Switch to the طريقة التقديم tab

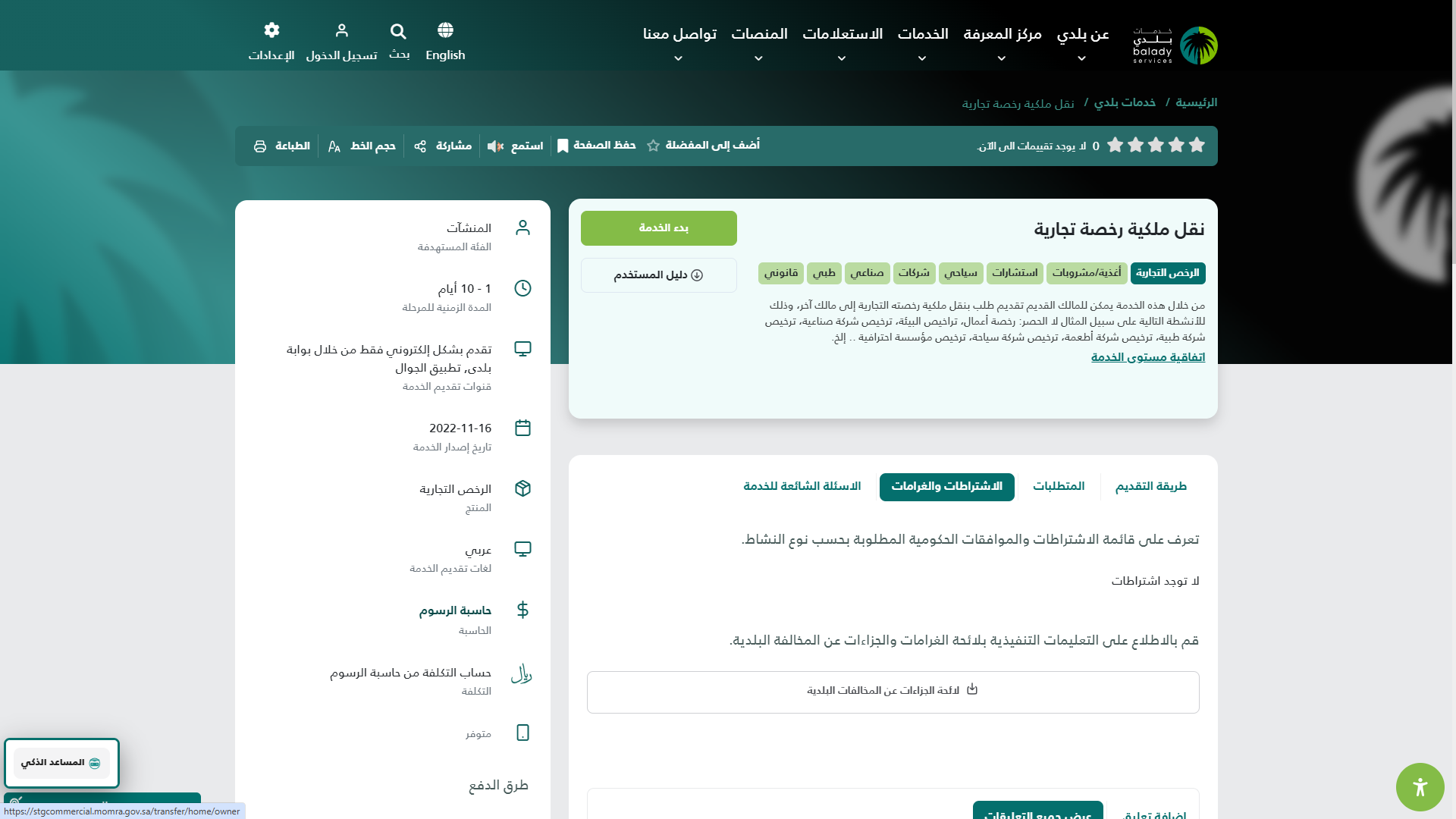1150,486
